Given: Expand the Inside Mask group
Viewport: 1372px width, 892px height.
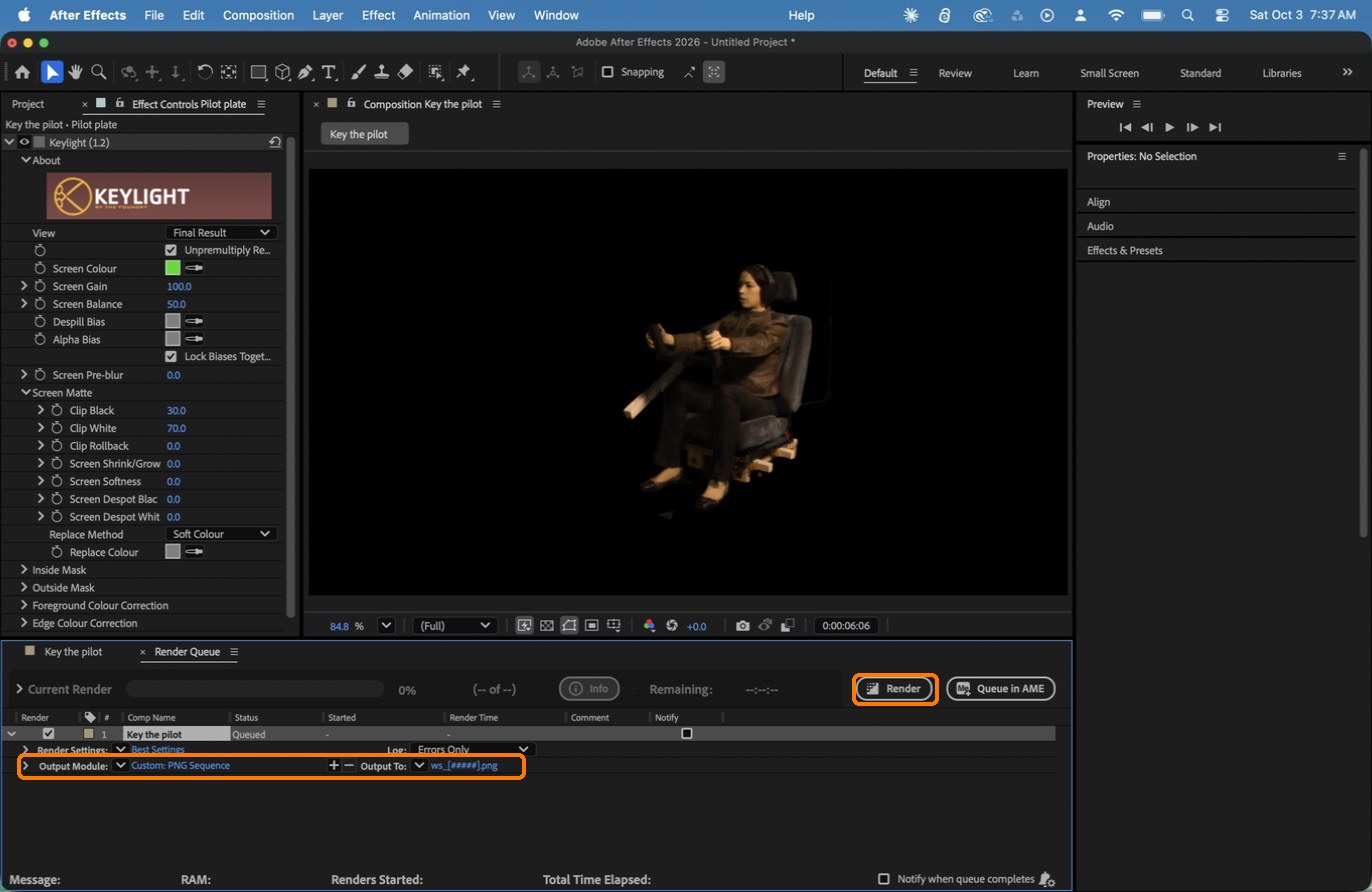Looking at the screenshot, I should (24, 570).
